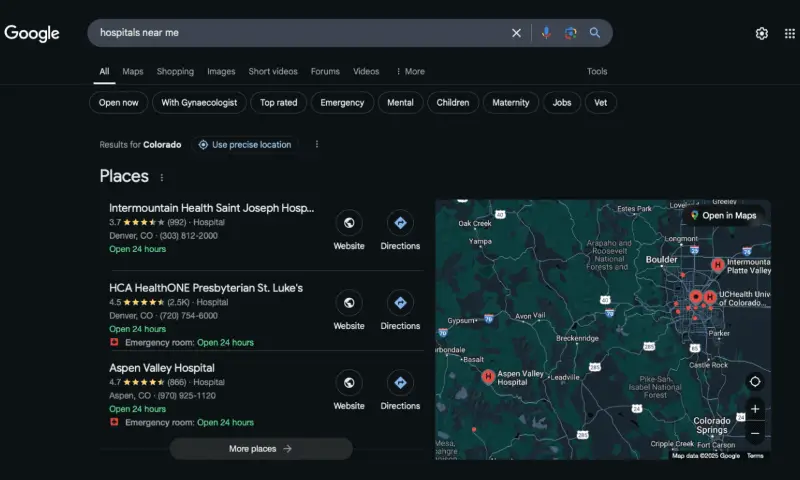Image resolution: width=800 pixels, height=480 pixels.
Task: Open Google Lens image search icon
Action: pos(570,33)
